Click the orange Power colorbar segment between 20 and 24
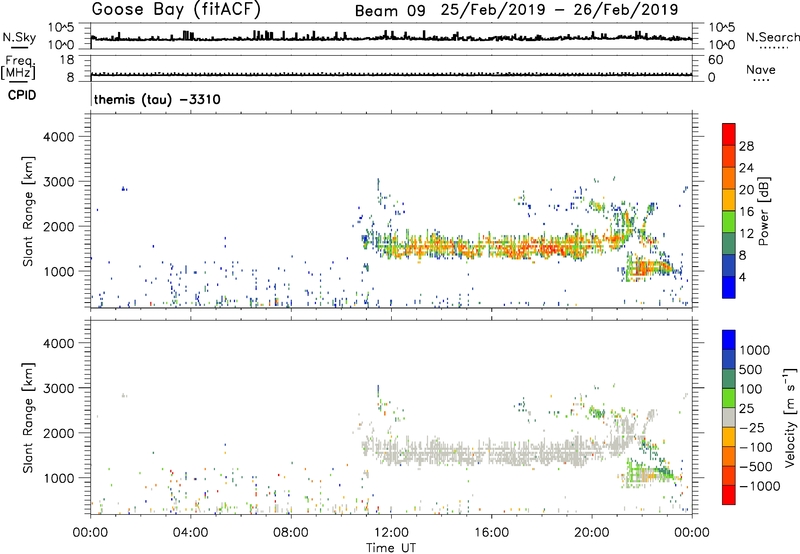This screenshot has height=554, width=800. [729, 178]
